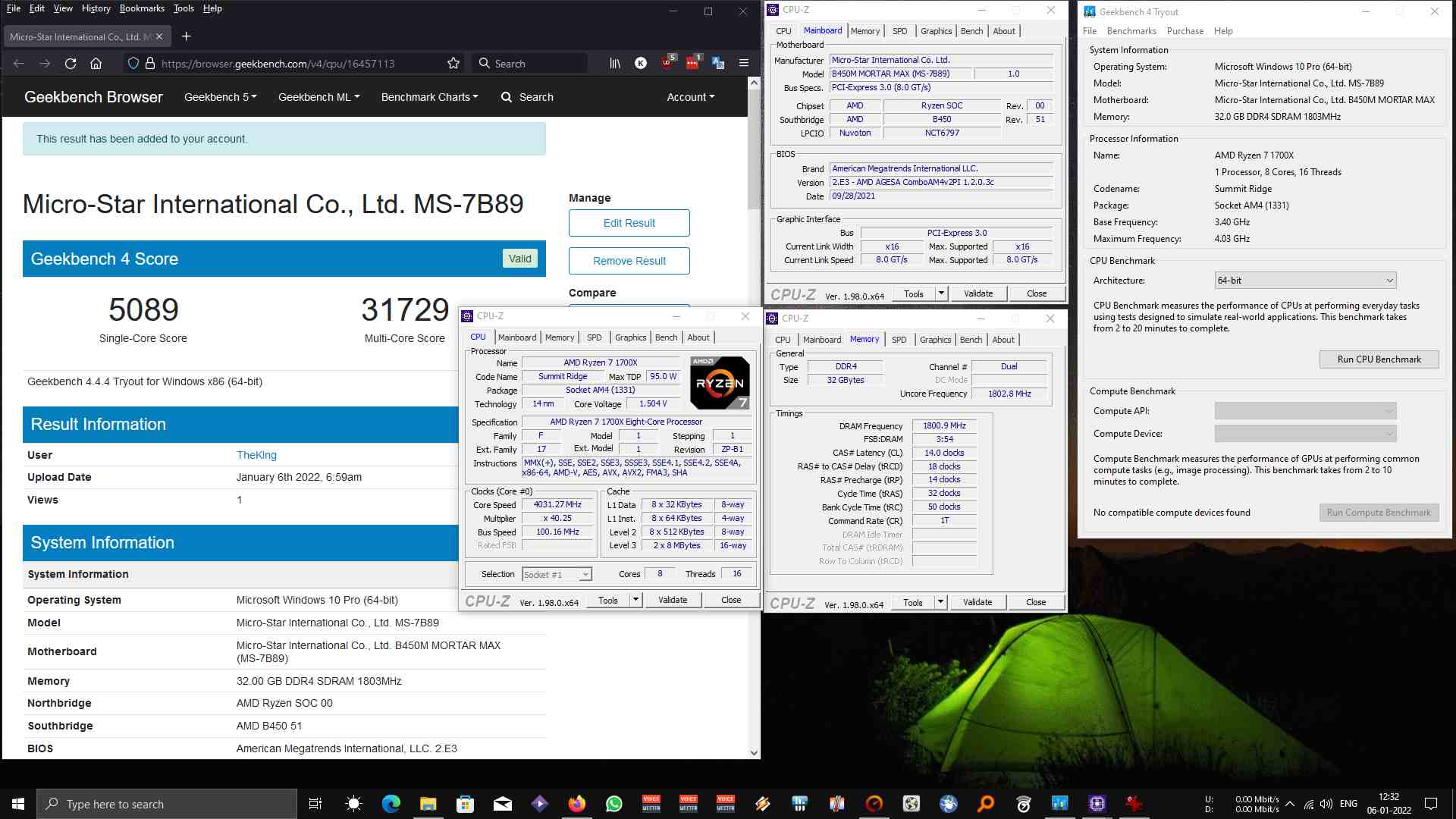Open the Firefox hamburger menu
Screen dimensions: 1456x819
pyautogui.click(x=744, y=64)
